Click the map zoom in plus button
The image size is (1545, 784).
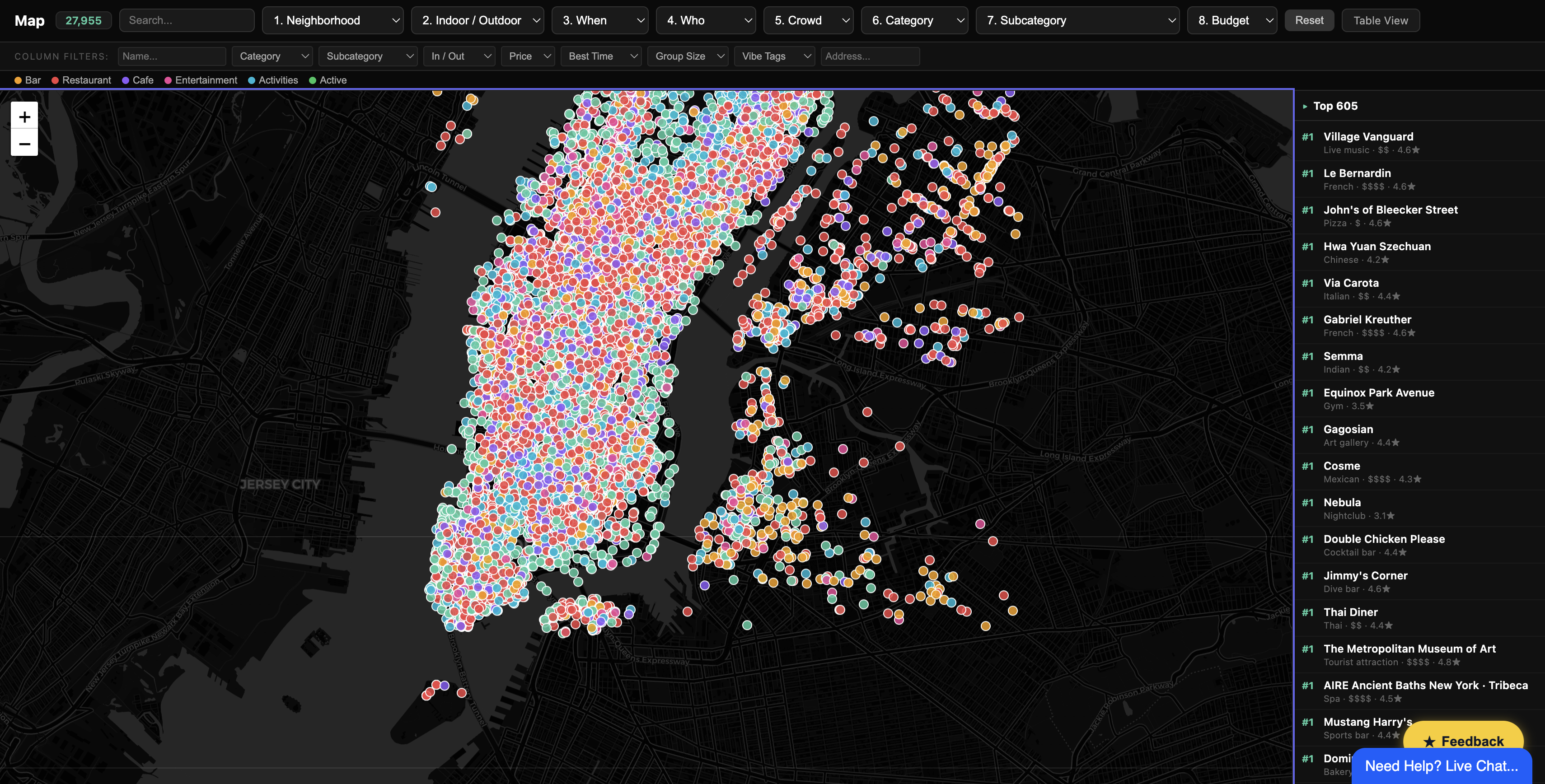[24, 116]
